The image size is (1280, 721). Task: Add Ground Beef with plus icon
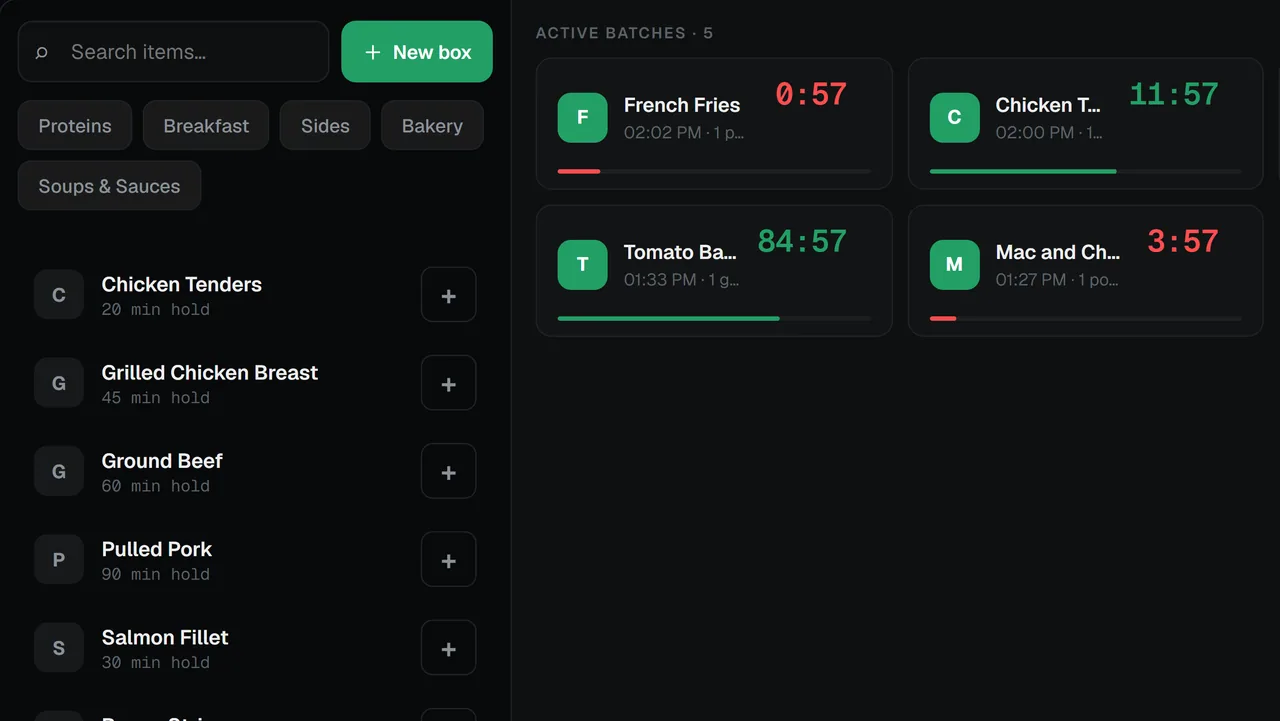(x=448, y=471)
